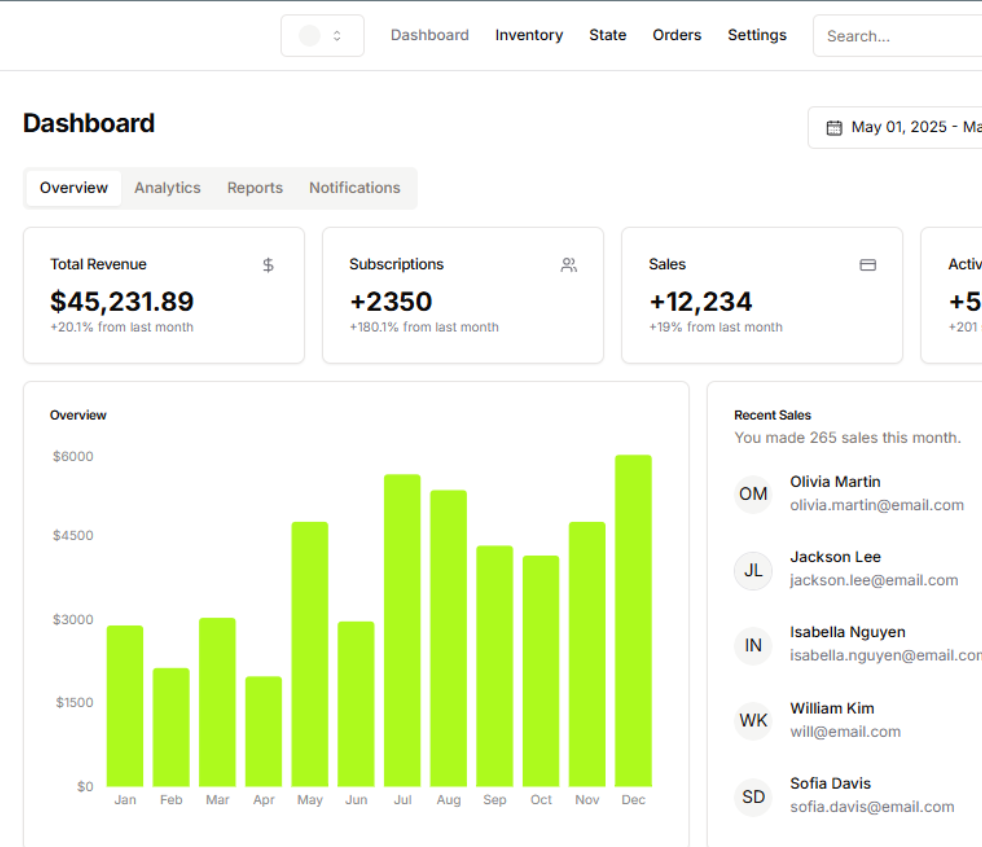The width and height of the screenshot is (982, 847).
Task: Click the name William Kim
Action: pos(832,709)
